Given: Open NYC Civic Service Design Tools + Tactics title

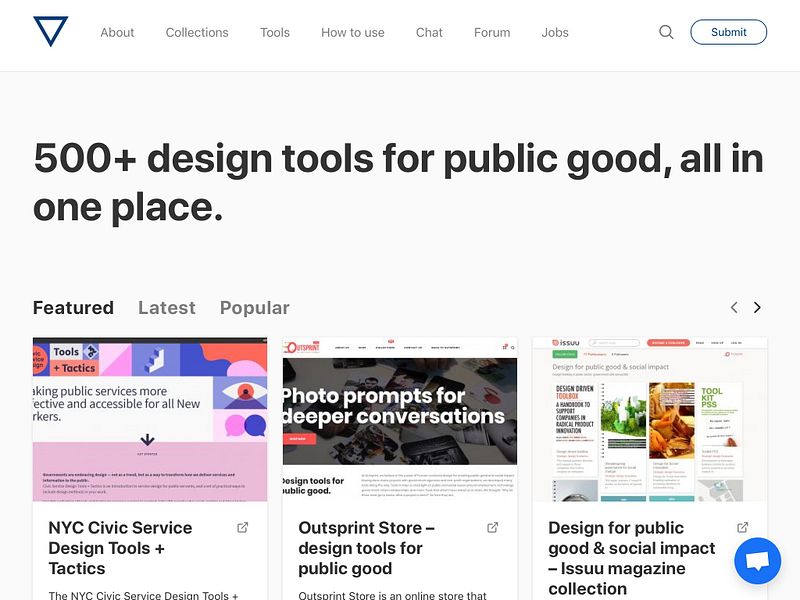Looking at the screenshot, I should 120,548.
